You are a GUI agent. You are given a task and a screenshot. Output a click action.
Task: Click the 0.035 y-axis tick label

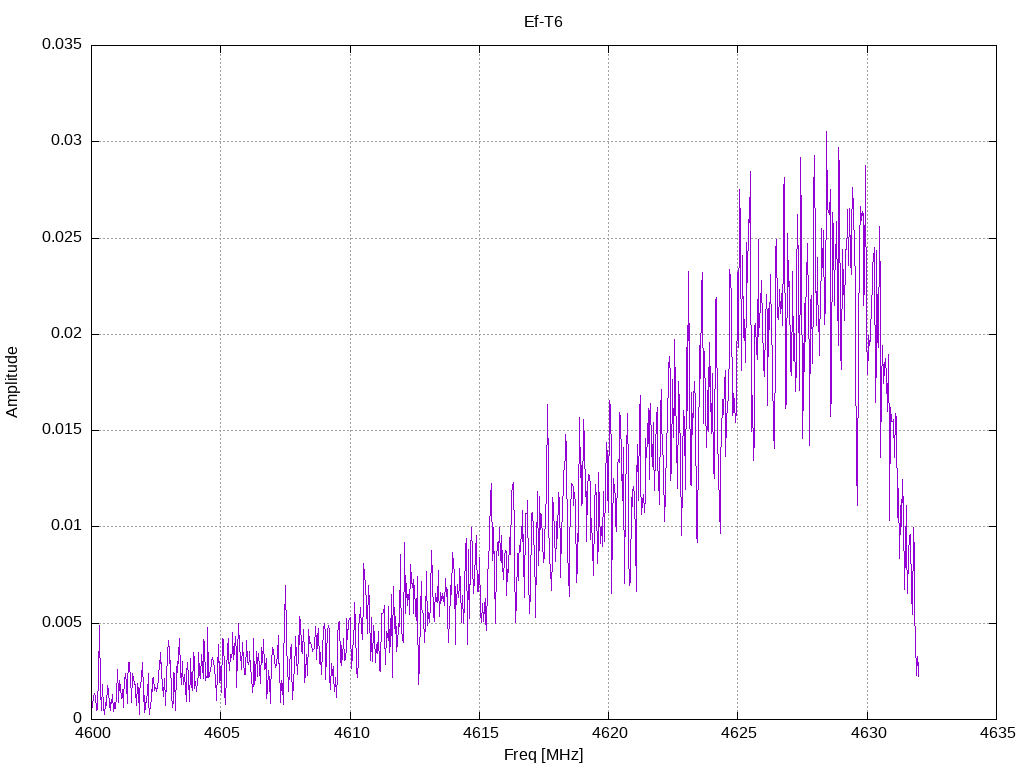[62, 44]
